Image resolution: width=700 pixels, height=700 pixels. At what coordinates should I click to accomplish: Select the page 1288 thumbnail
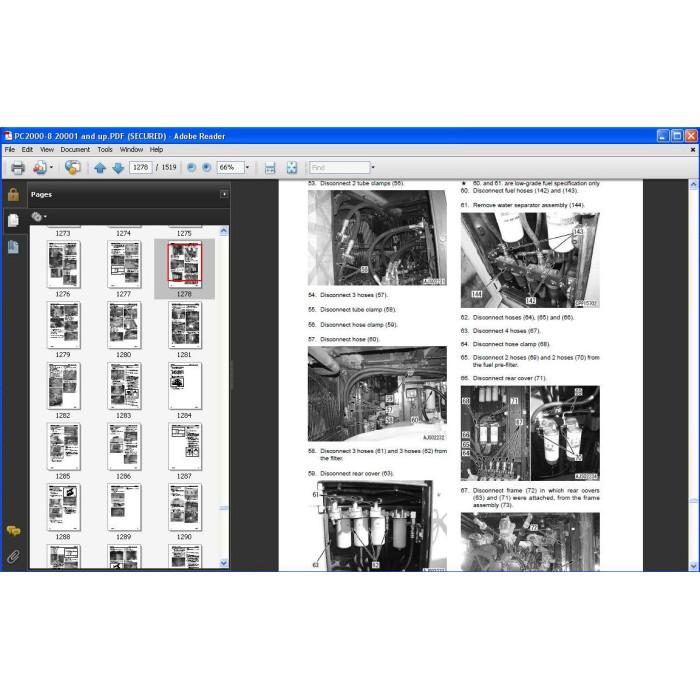click(63, 507)
